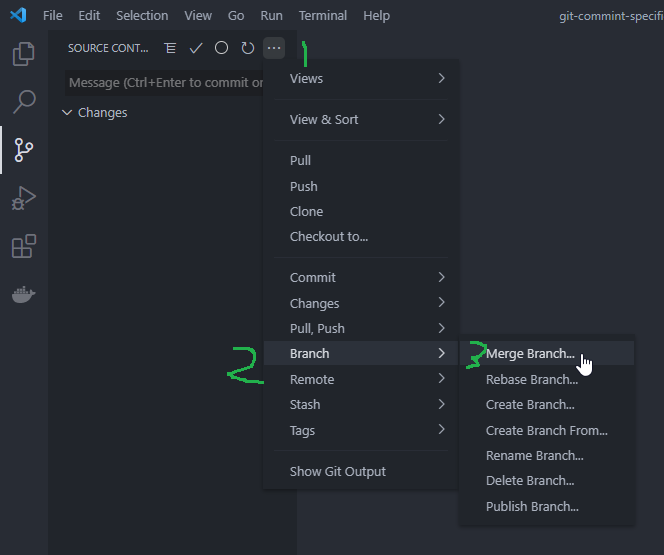
Task: Open the Terminal menu
Action: pyautogui.click(x=323, y=16)
